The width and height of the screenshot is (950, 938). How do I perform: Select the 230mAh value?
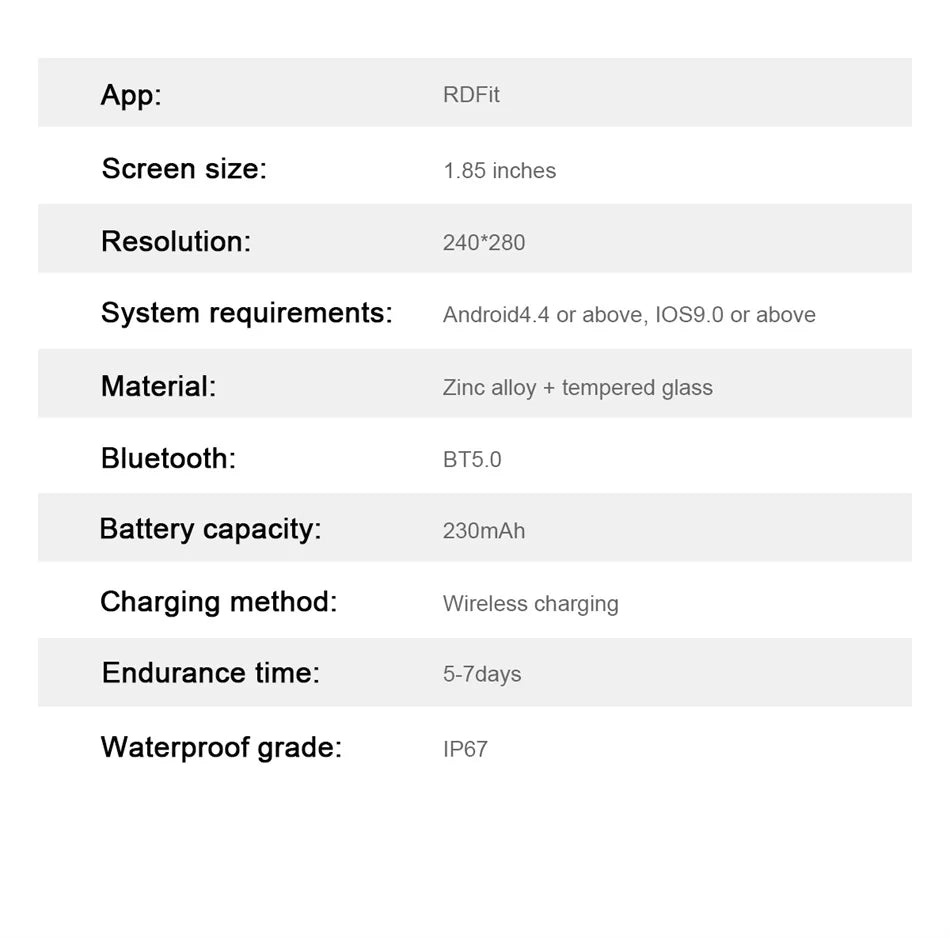(483, 531)
